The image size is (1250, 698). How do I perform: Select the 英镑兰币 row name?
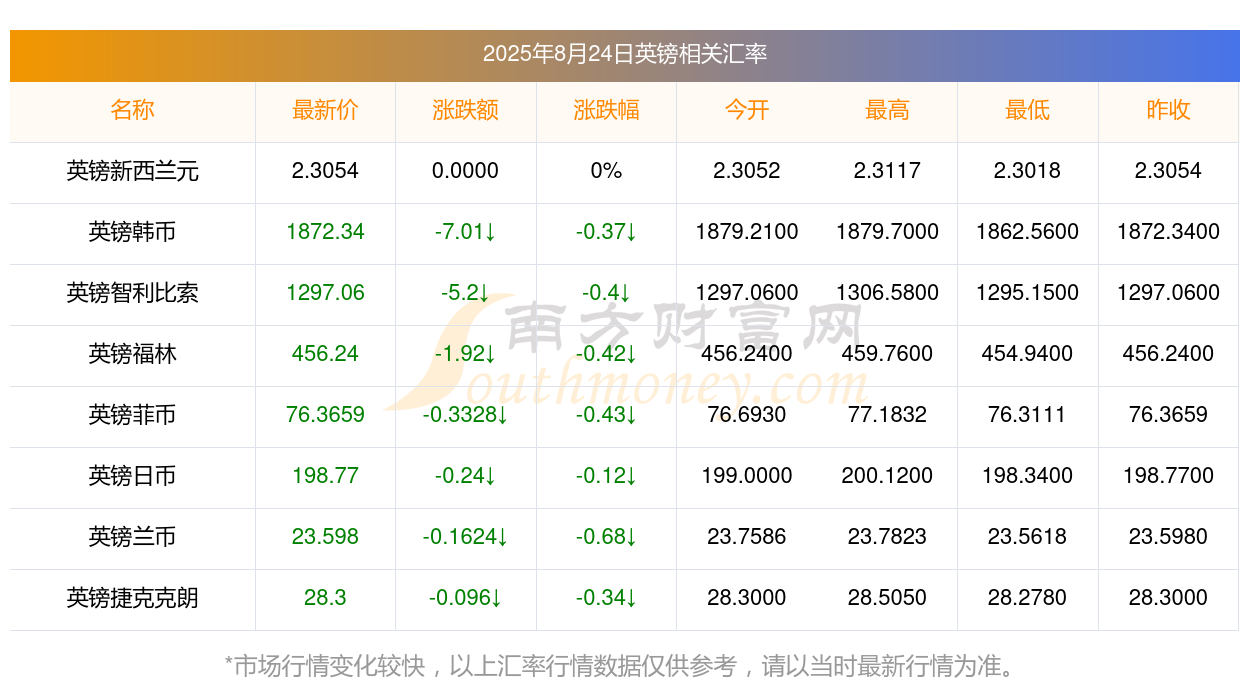[133, 537]
